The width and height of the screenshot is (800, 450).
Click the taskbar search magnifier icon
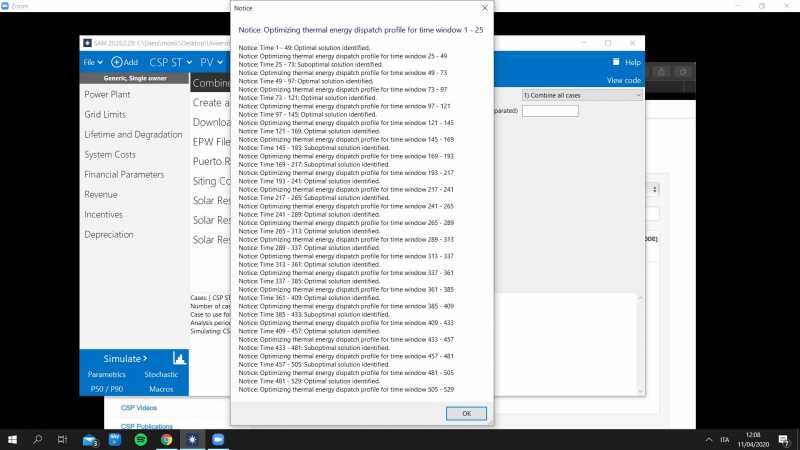(38, 439)
